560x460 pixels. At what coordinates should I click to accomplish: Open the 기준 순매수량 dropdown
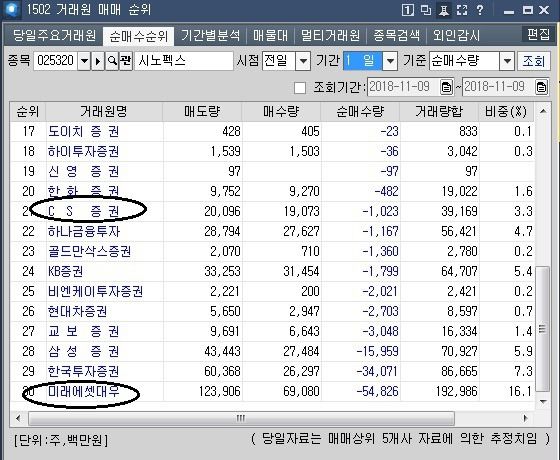(x=507, y=61)
